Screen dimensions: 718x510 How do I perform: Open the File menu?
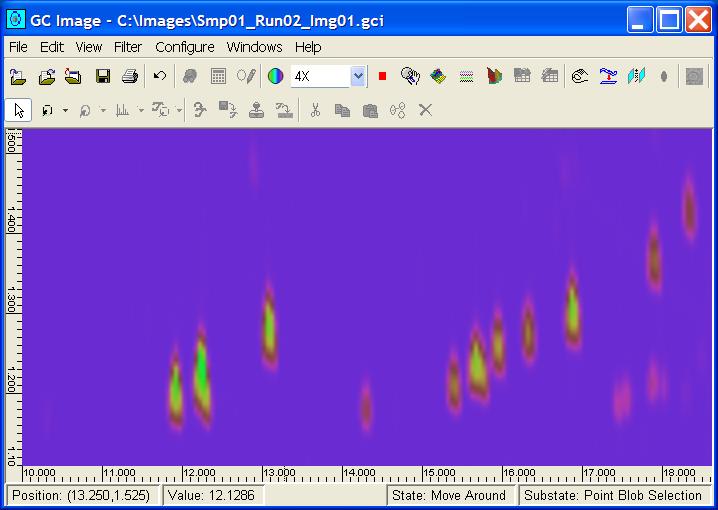[18, 47]
